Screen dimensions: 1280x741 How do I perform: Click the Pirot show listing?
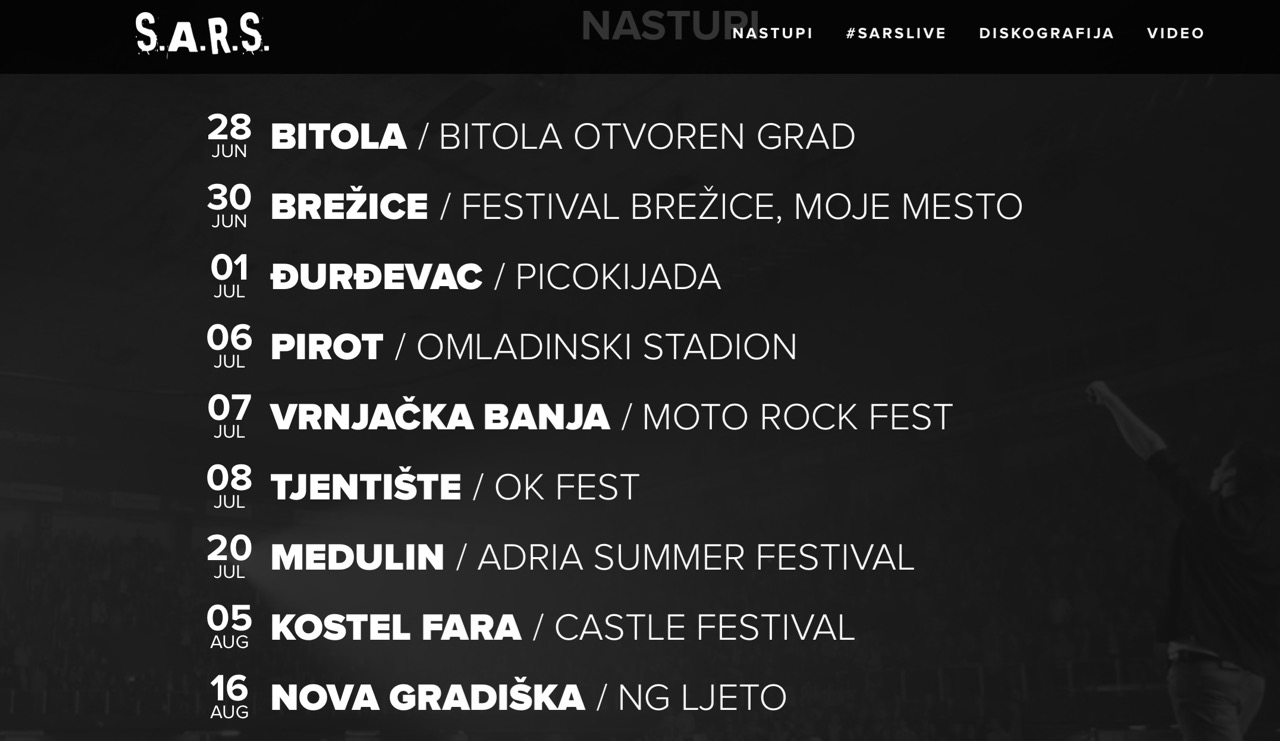click(327, 347)
